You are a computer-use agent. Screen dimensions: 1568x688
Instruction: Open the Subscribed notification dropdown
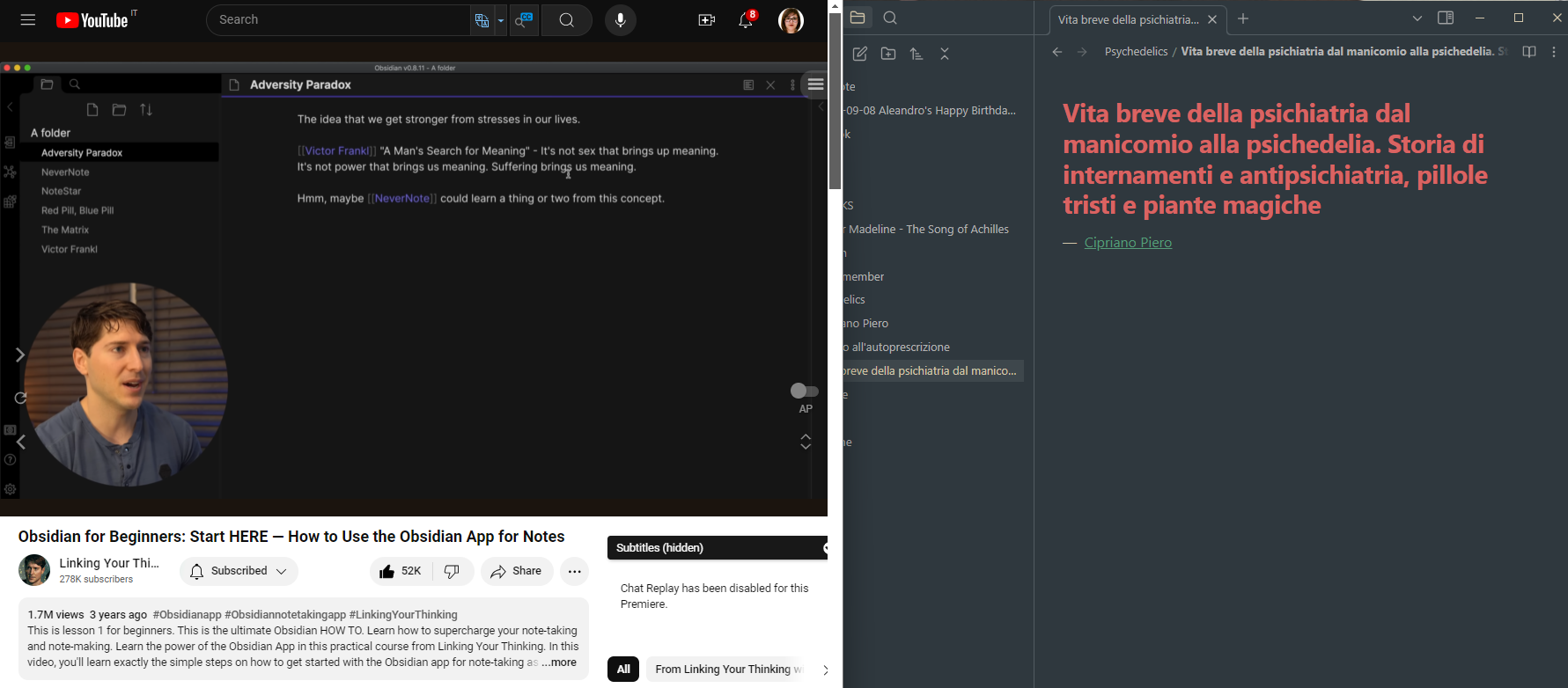pyautogui.click(x=239, y=571)
